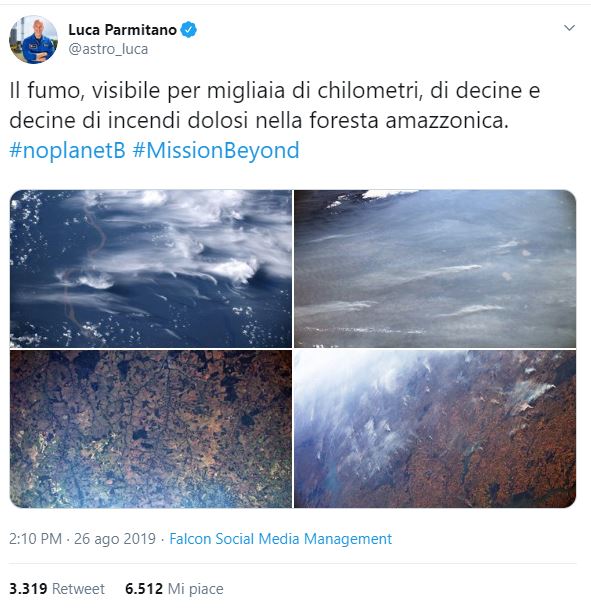
Task: Show the 3.319 Retweet list
Action: (x=57, y=589)
